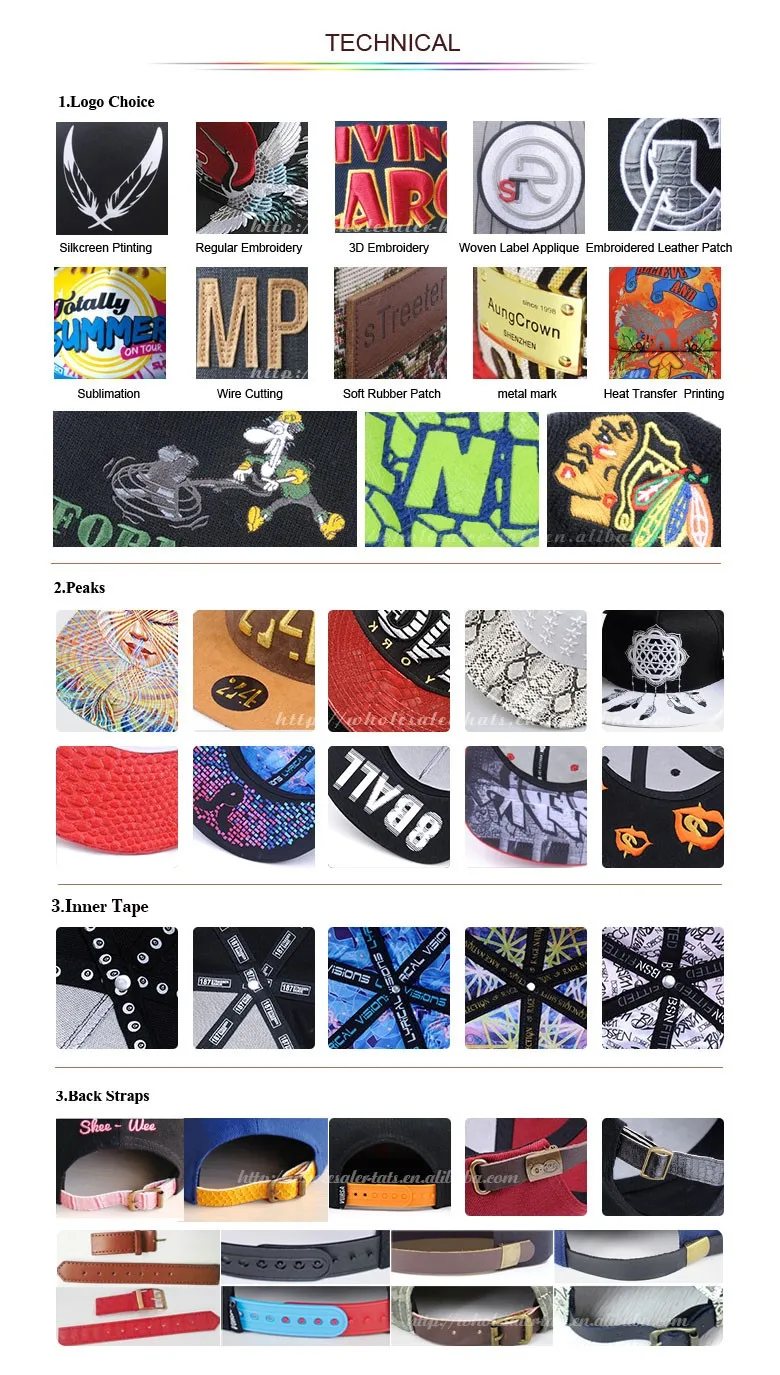This screenshot has width=780, height=1375.
Task: Click the Wire Cutting MP letters image
Action: [x=250, y=323]
